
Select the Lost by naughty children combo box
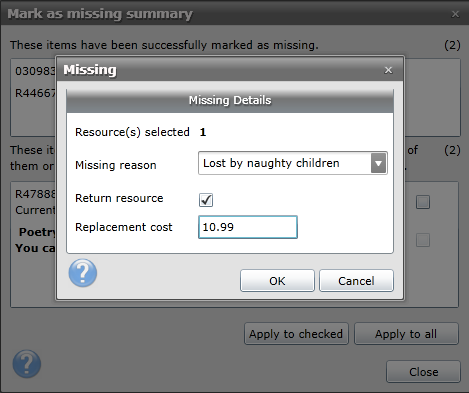point(293,163)
